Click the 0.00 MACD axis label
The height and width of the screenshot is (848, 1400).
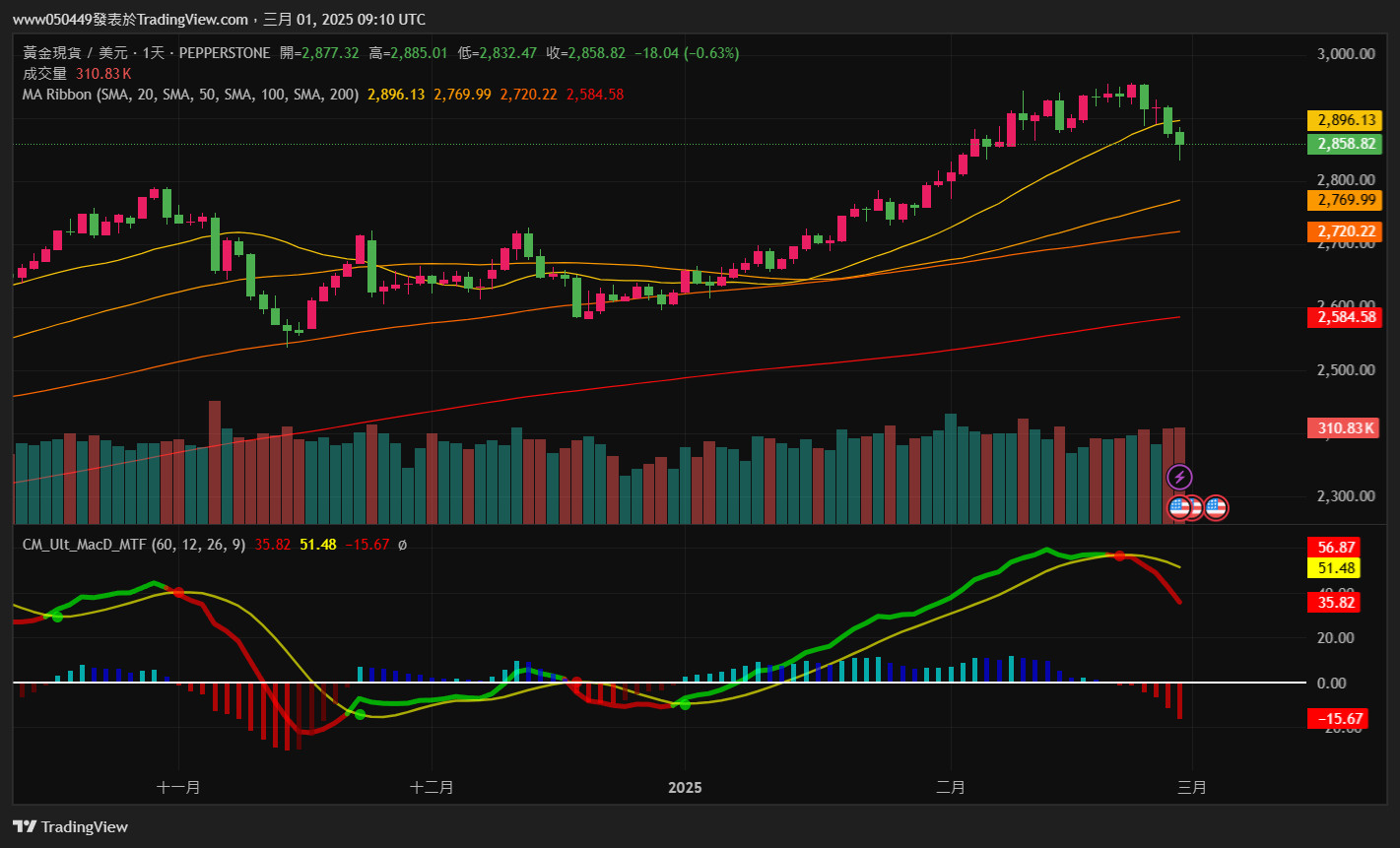(x=1333, y=683)
